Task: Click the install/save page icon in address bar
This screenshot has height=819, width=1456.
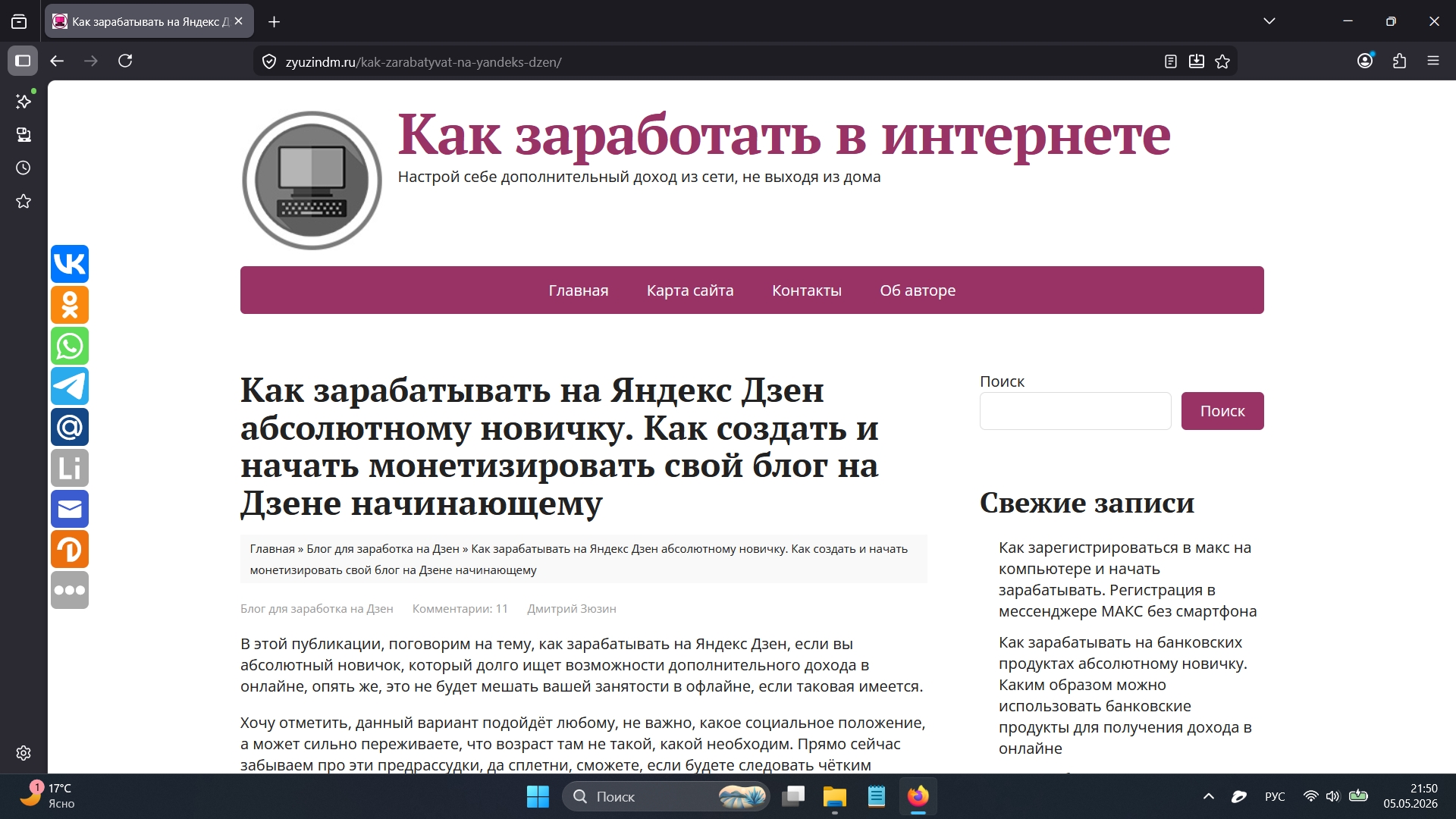Action: (x=1197, y=61)
